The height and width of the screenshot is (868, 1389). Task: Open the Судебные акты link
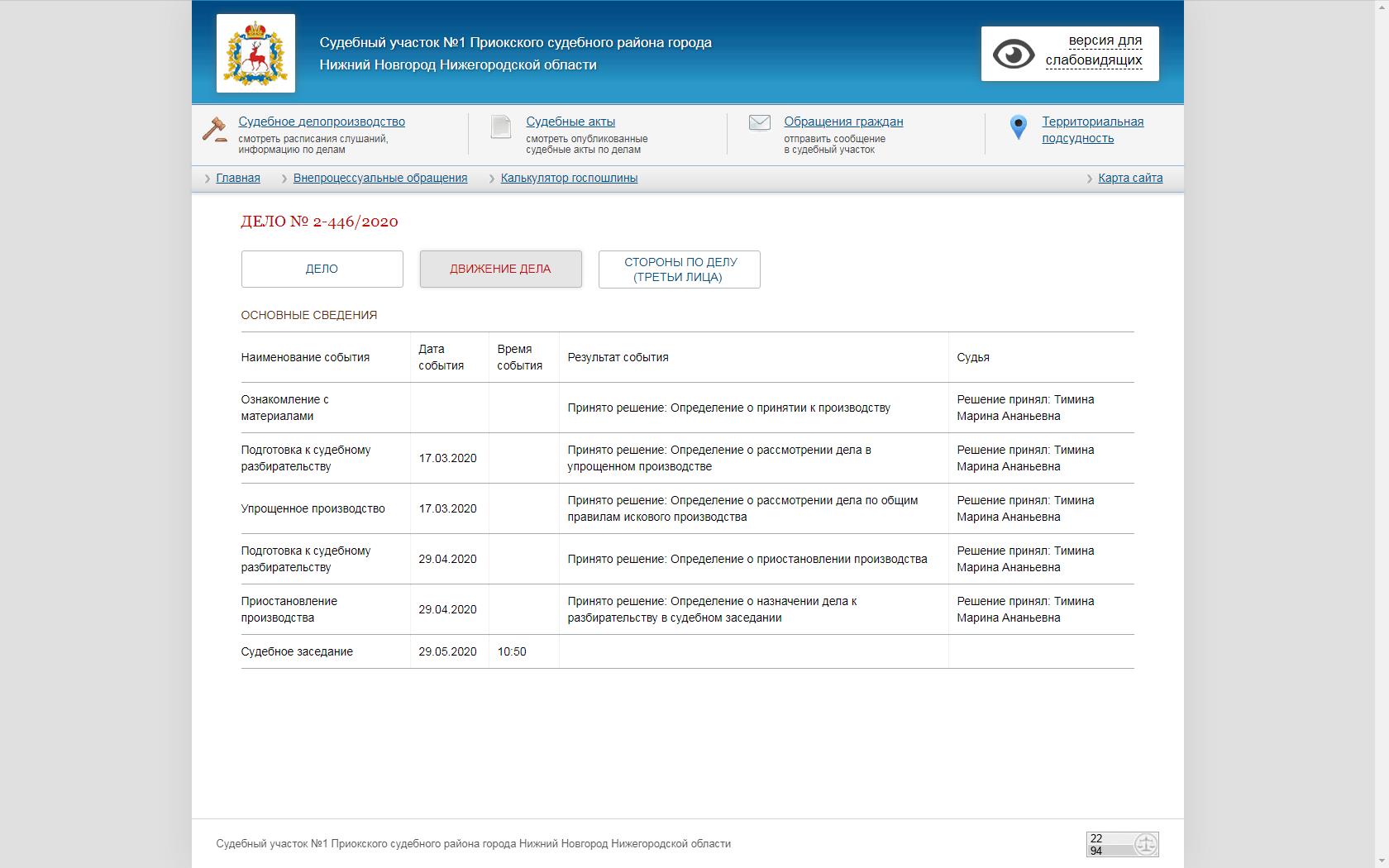coord(570,122)
